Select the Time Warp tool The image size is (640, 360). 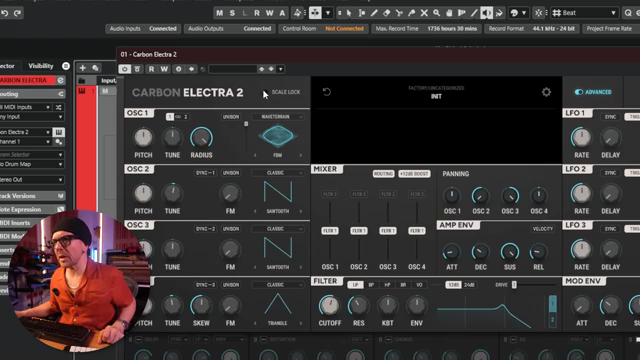pyautogui.click(x=462, y=13)
